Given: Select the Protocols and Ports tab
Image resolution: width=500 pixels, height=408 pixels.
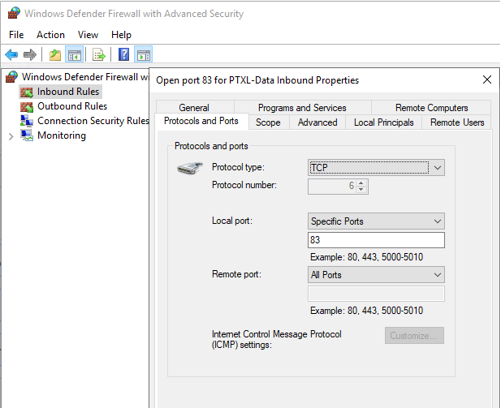Looking at the screenshot, I should coord(201,121).
